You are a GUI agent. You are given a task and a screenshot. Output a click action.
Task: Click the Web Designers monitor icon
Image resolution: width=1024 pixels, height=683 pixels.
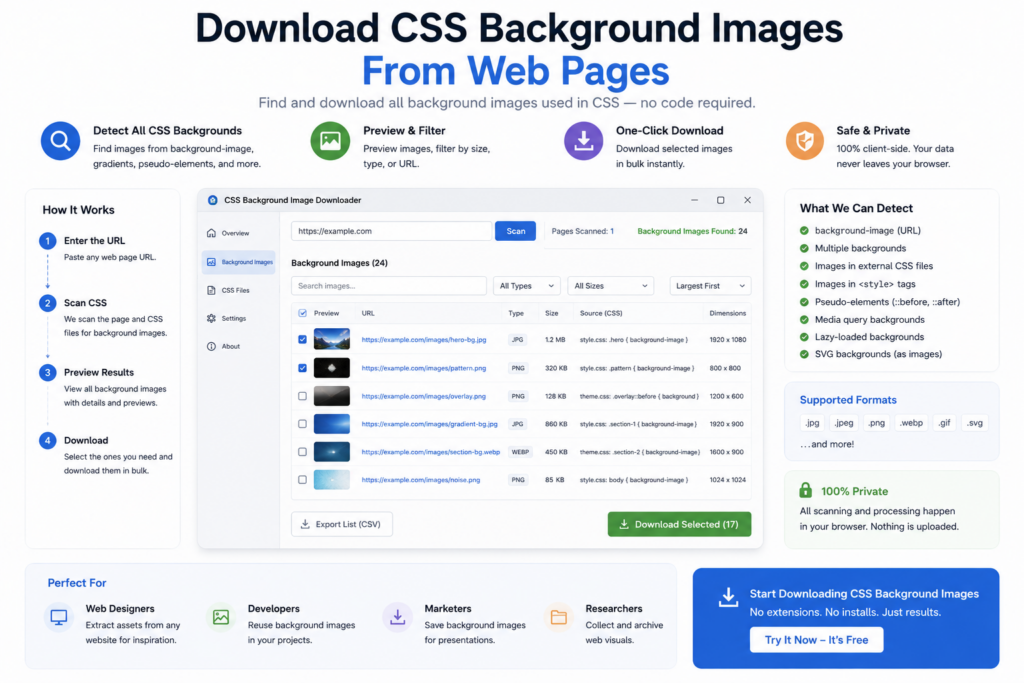[59, 617]
